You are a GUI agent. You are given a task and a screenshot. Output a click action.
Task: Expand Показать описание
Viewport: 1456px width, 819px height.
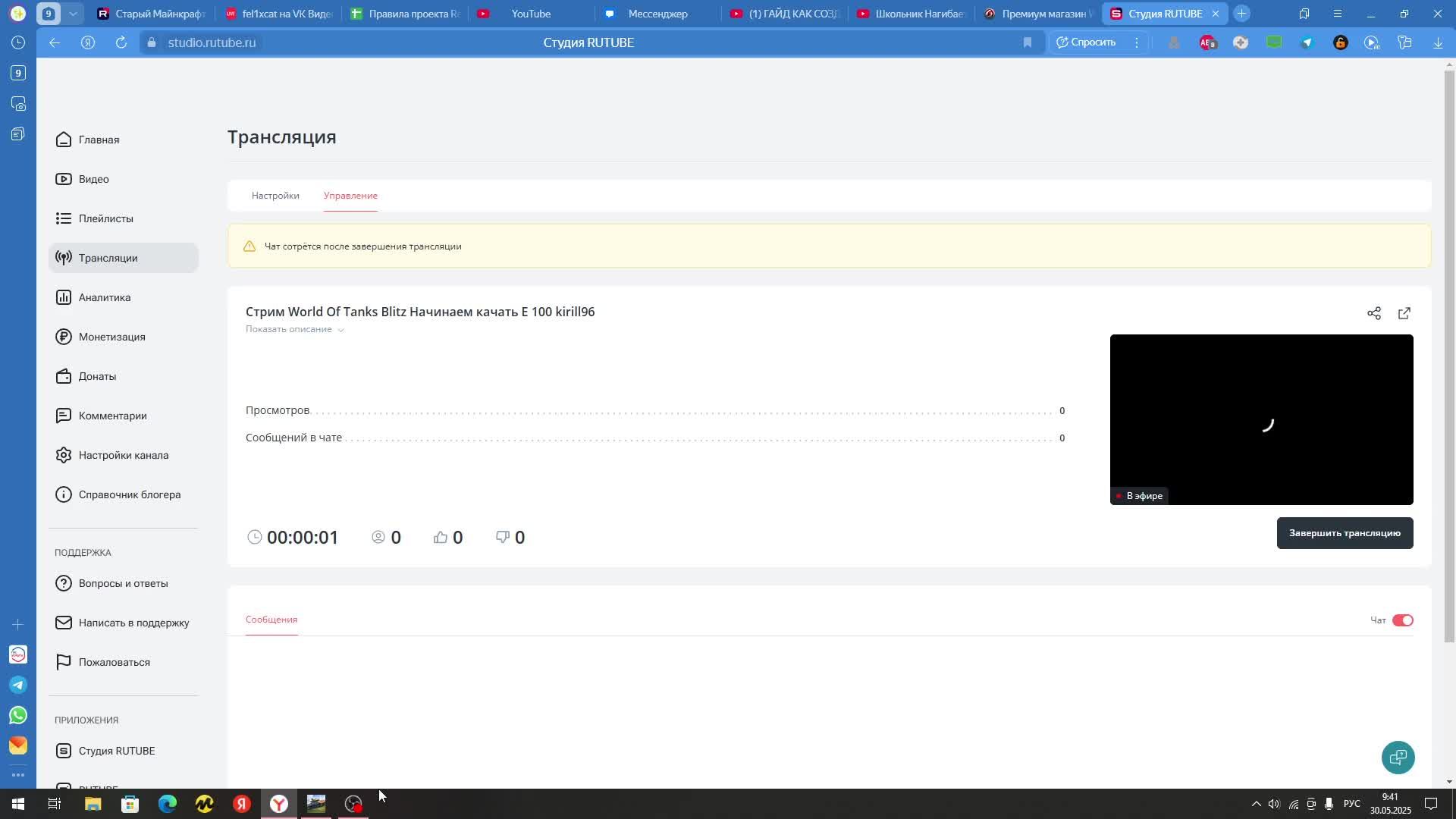click(x=295, y=329)
